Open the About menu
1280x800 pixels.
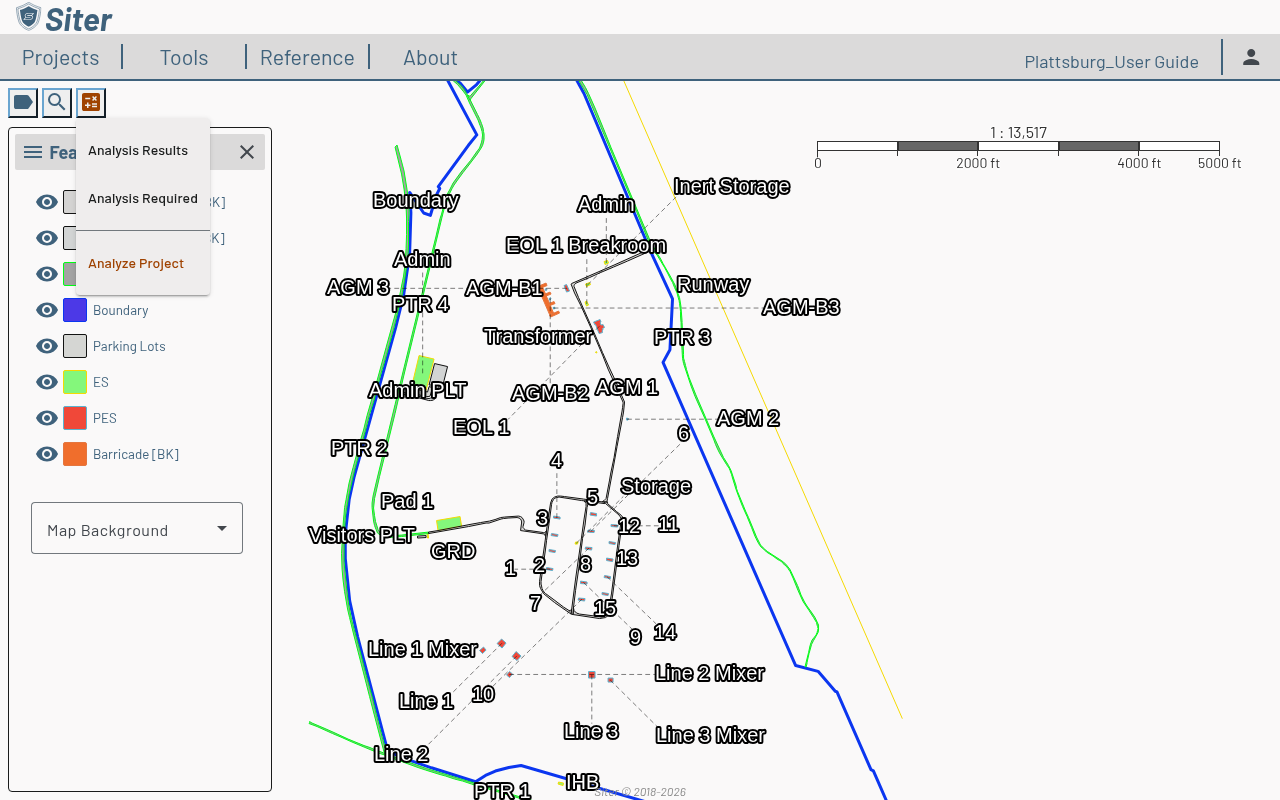[430, 57]
